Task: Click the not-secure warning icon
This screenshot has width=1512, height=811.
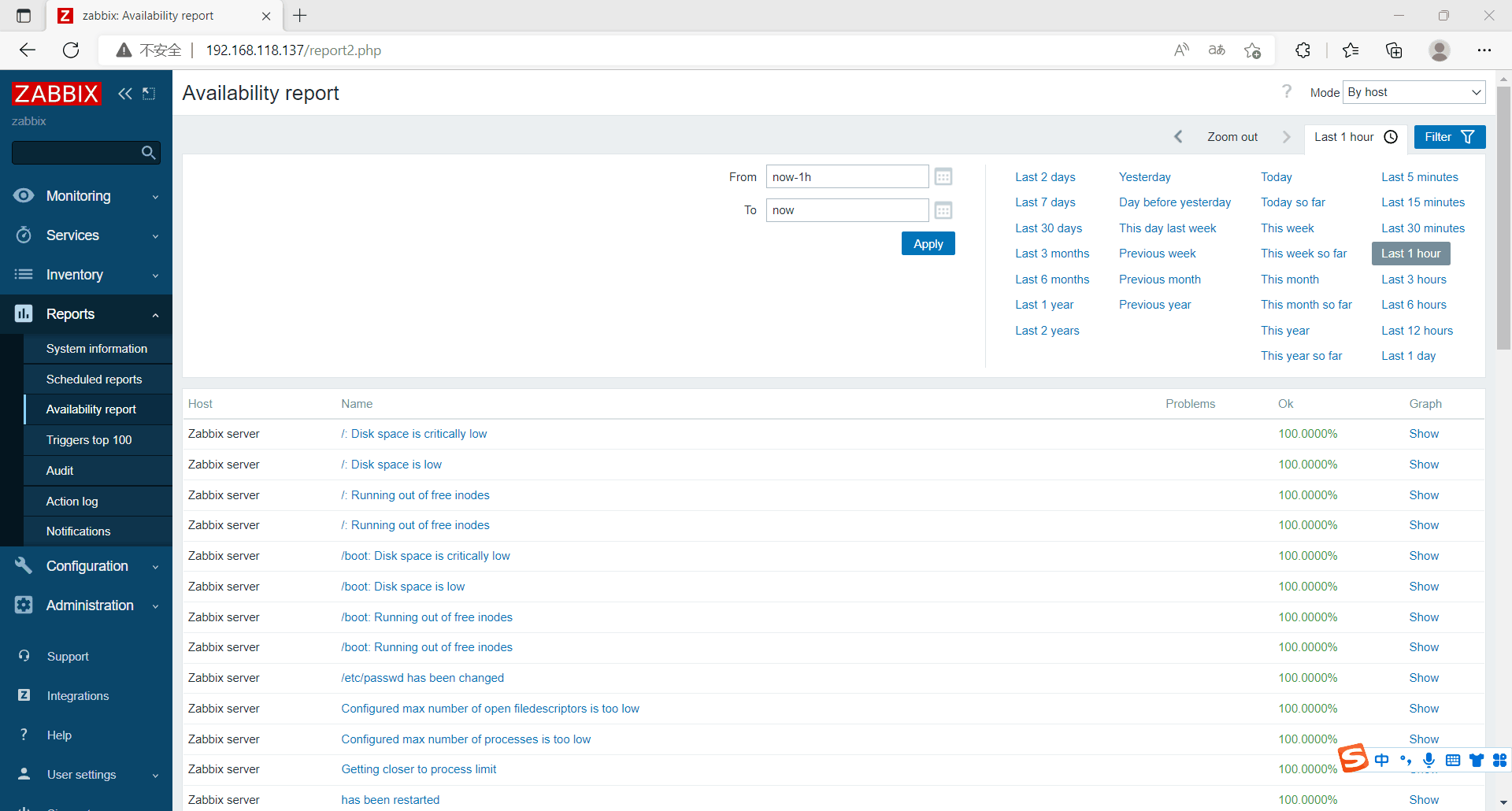Action: pyautogui.click(x=124, y=50)
